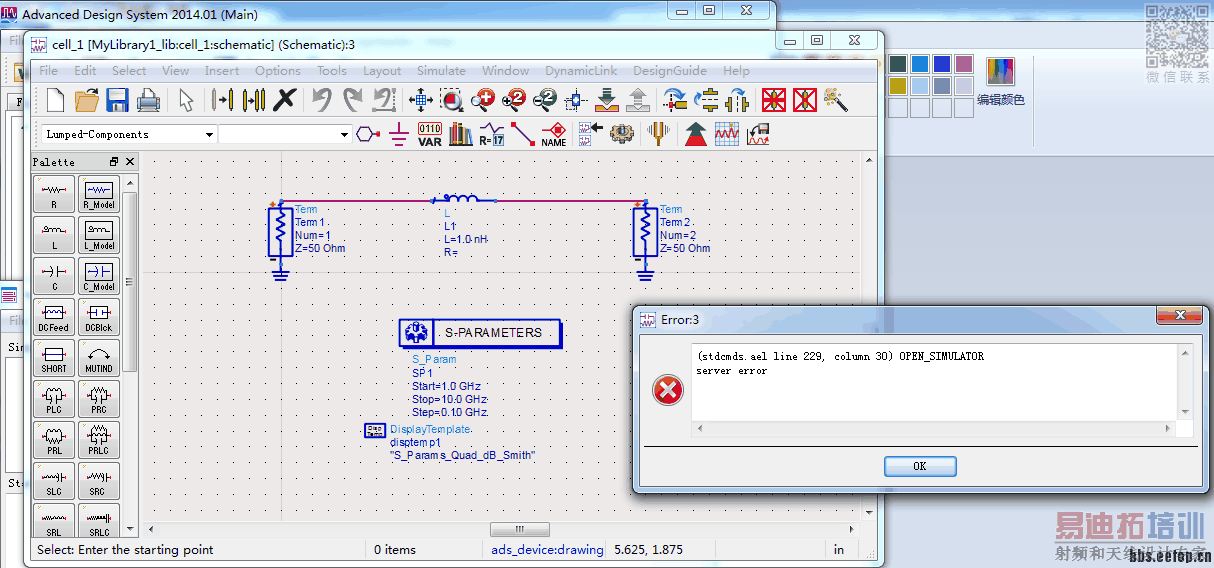This screenshot has width=1214, height=568.
Task: Push into hierarchy with the down arrow icon
Action: 607,99
